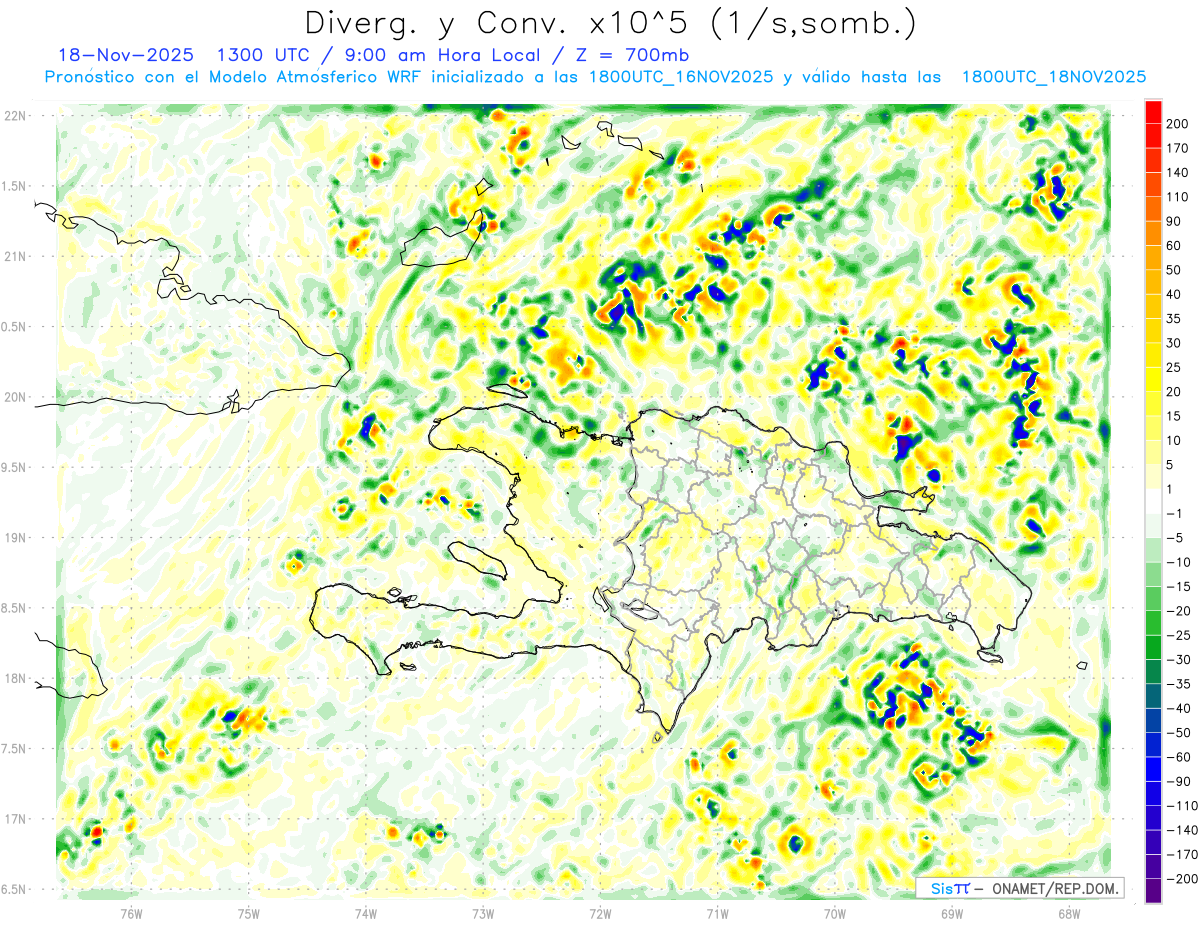The image size is (1200, 927).
Task: Pick the green colorbar segment between -25 and -30
Action: 1153,648
